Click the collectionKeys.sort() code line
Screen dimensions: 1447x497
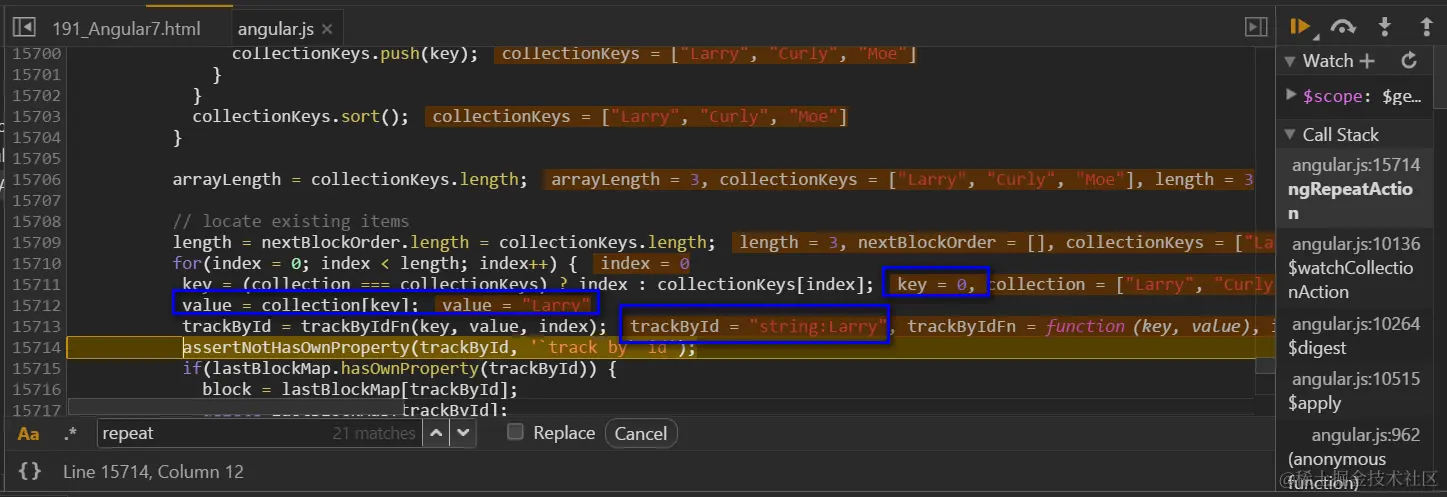pyautogui.click(x=300, y=116)
